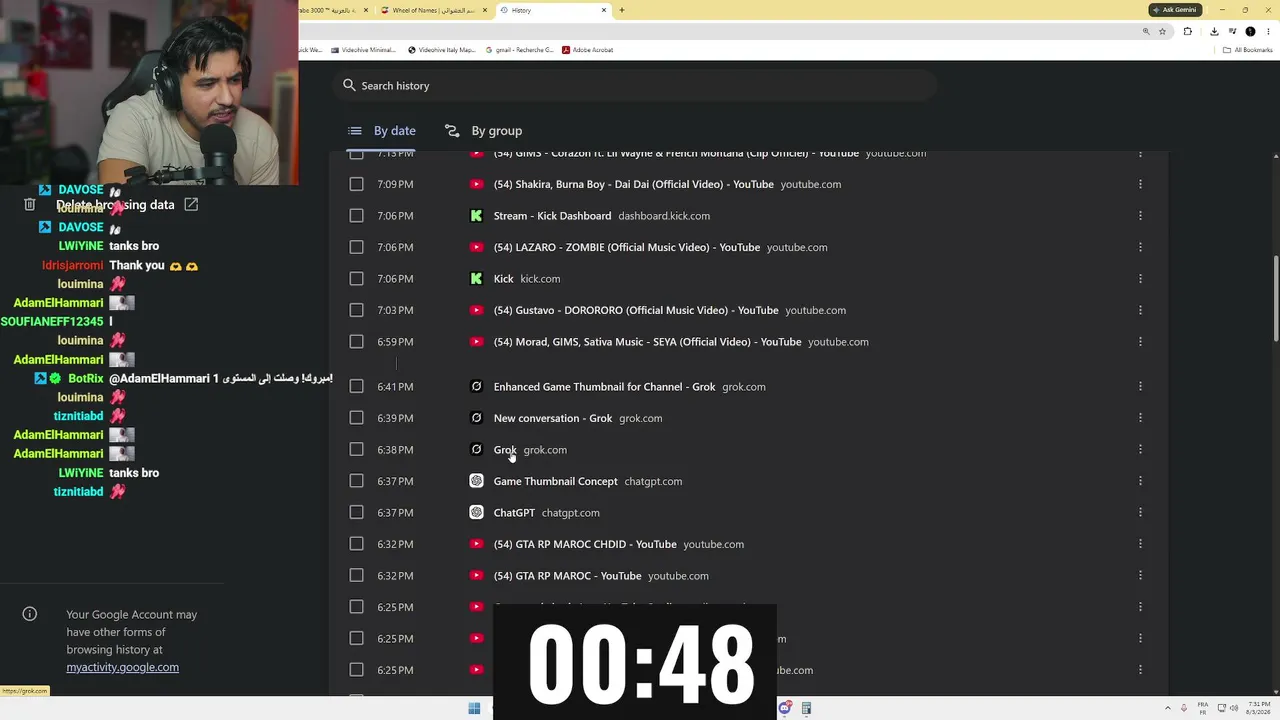Image resolution: width=1280 pixels, height=720 pixels.
Task: Open the Videohive Italy Map bookmark
Action: click(x=441, y=50)
